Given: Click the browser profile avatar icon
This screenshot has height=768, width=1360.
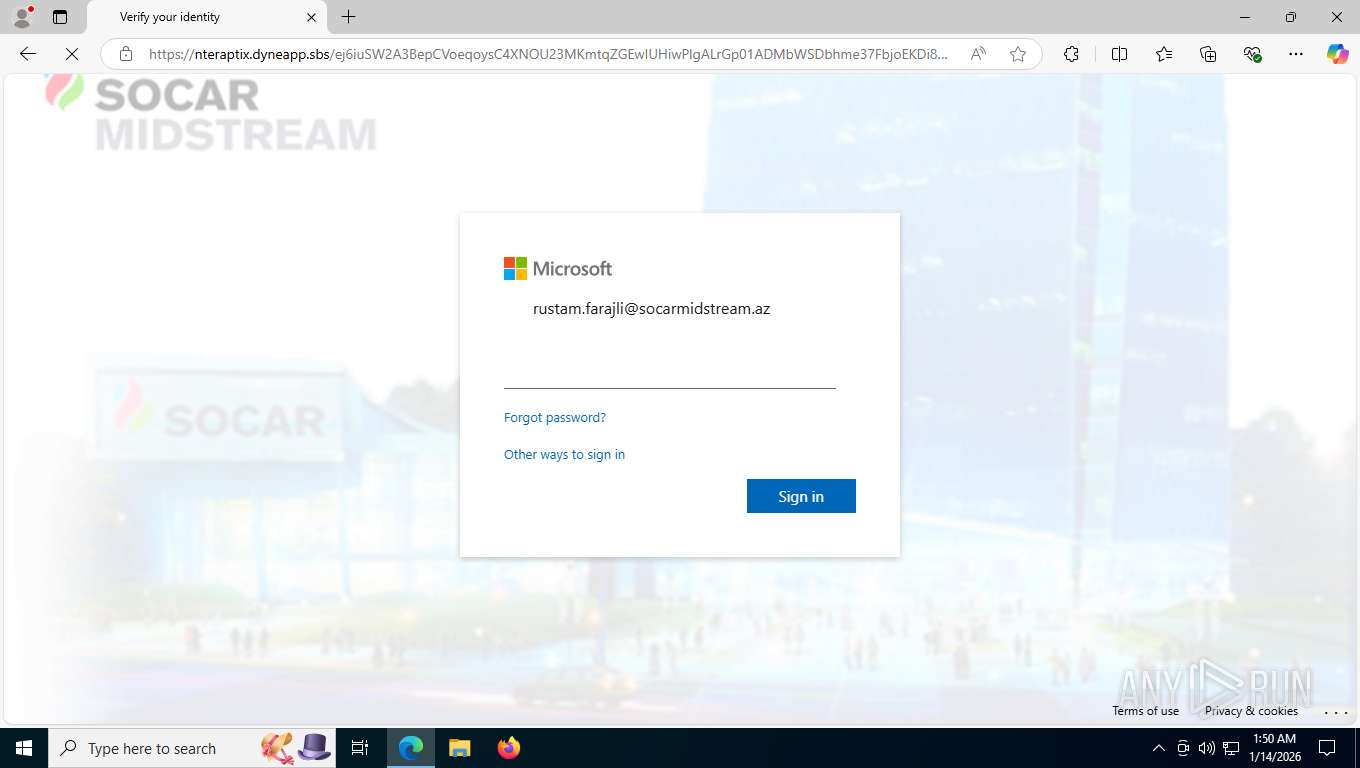Looking at the screenshot, I should coord(22,17).
